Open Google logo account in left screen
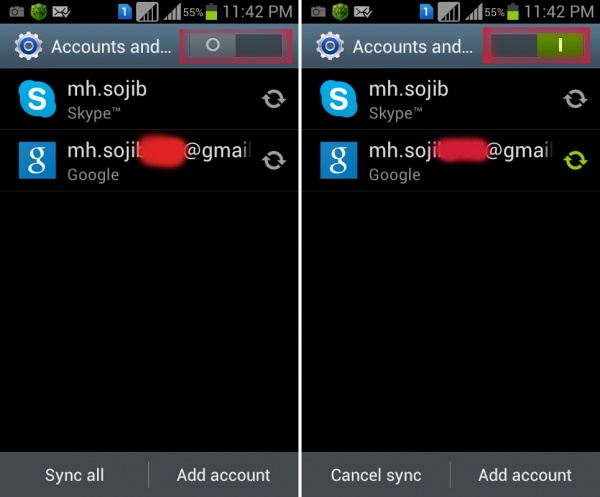This screenshot has height=497, width=600. tap(37, 160)
